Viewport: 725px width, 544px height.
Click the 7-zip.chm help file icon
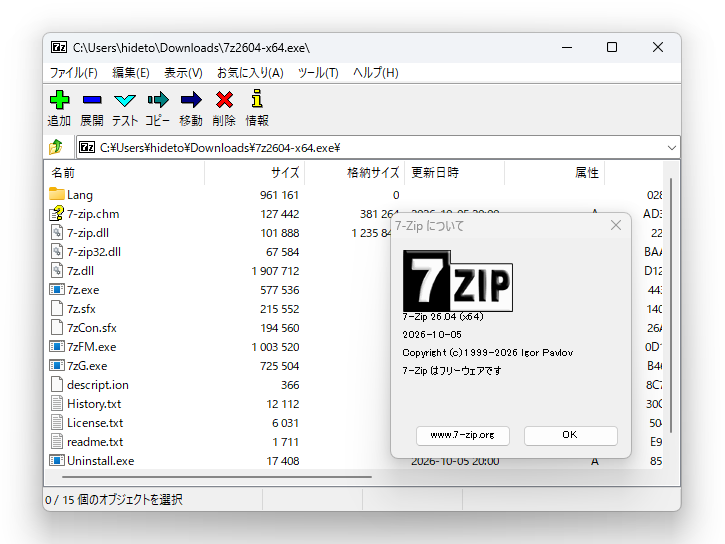[x=56, y=213]
